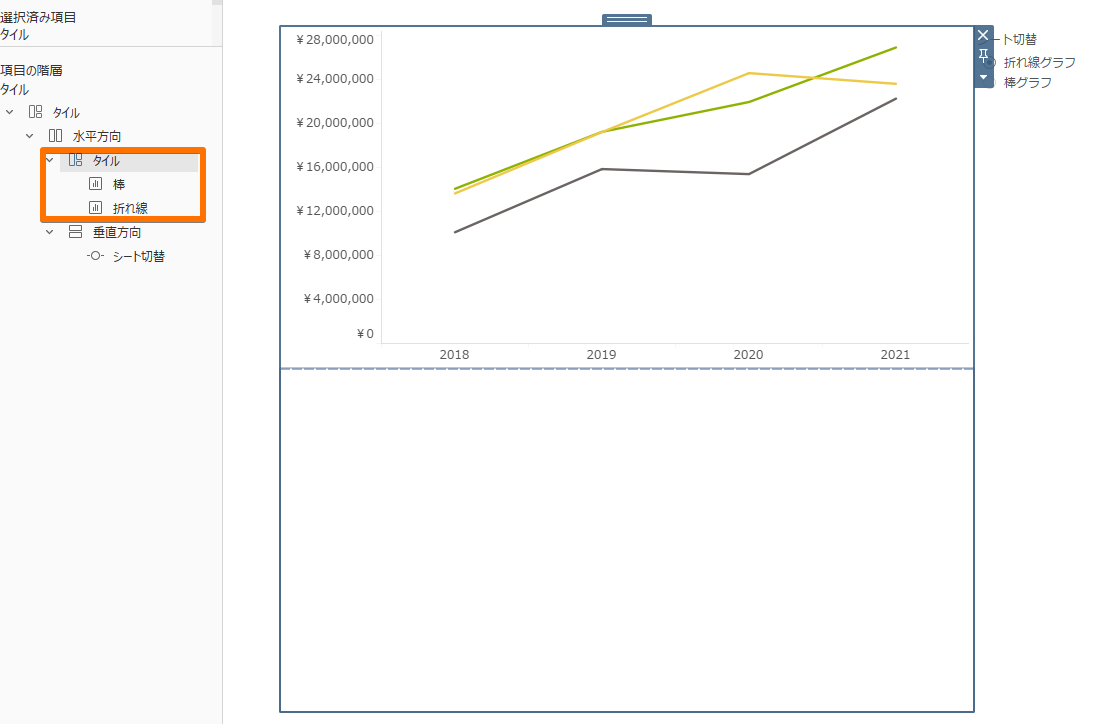1108x724 pixels.
Task: Click the ト切替 parameter title
Action: point(1020,40)
